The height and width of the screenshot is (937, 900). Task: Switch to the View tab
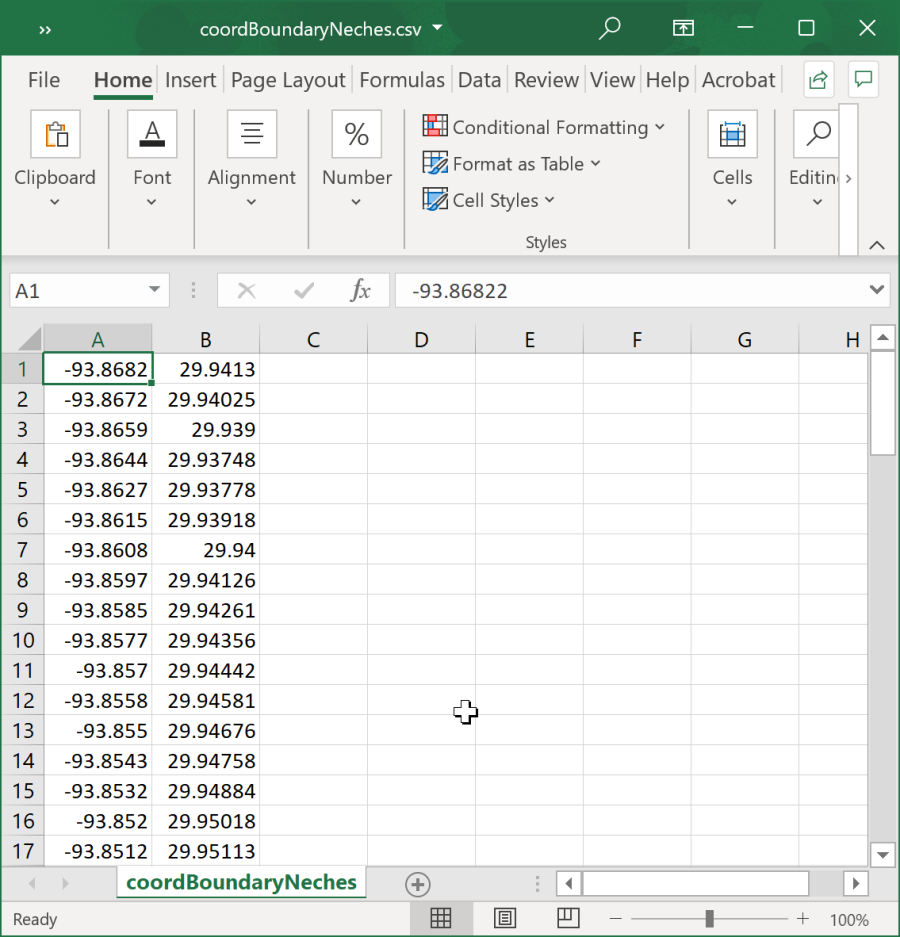click(x=613, y=80)
